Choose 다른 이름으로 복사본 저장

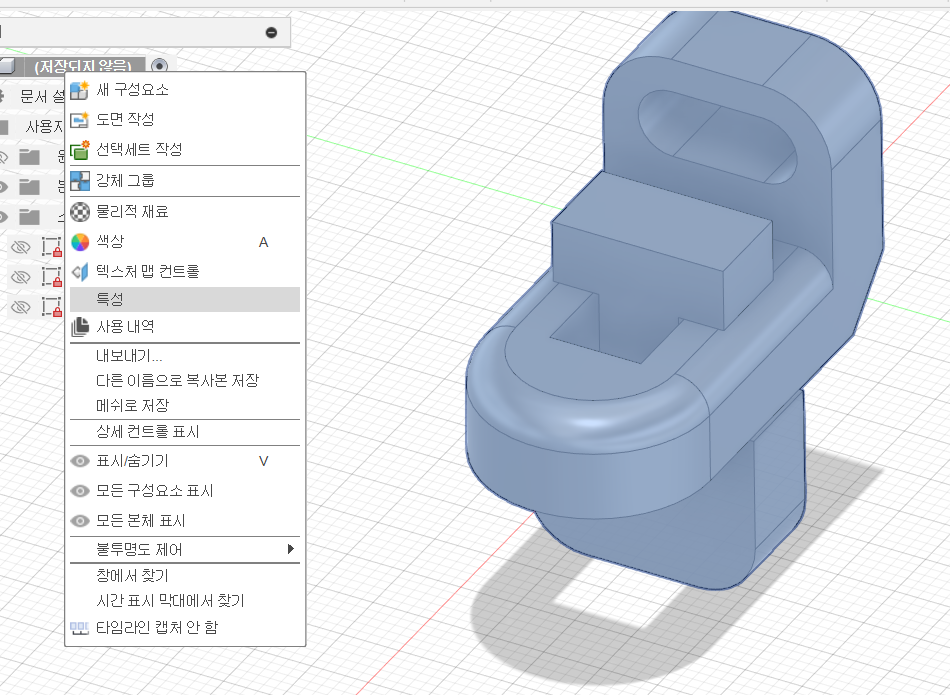click(x=185, y=381)
